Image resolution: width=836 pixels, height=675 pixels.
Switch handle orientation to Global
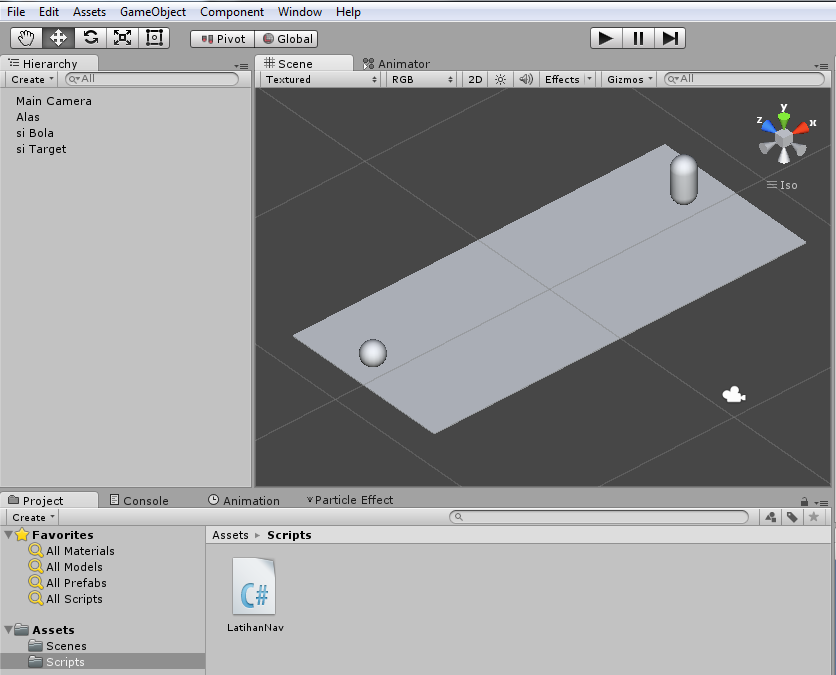284,38
